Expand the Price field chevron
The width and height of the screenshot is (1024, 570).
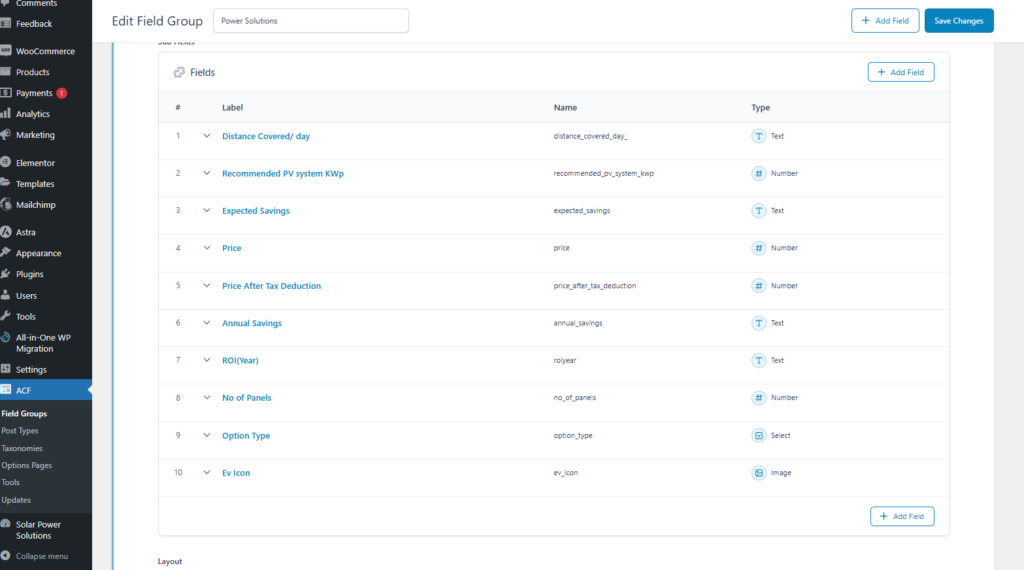(x=206, y=248)
